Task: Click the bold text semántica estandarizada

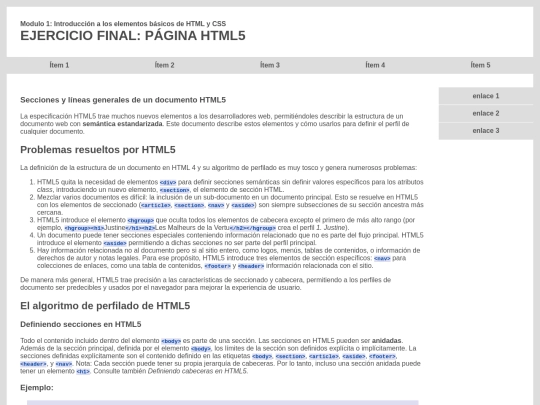Action: pos(123,124)
